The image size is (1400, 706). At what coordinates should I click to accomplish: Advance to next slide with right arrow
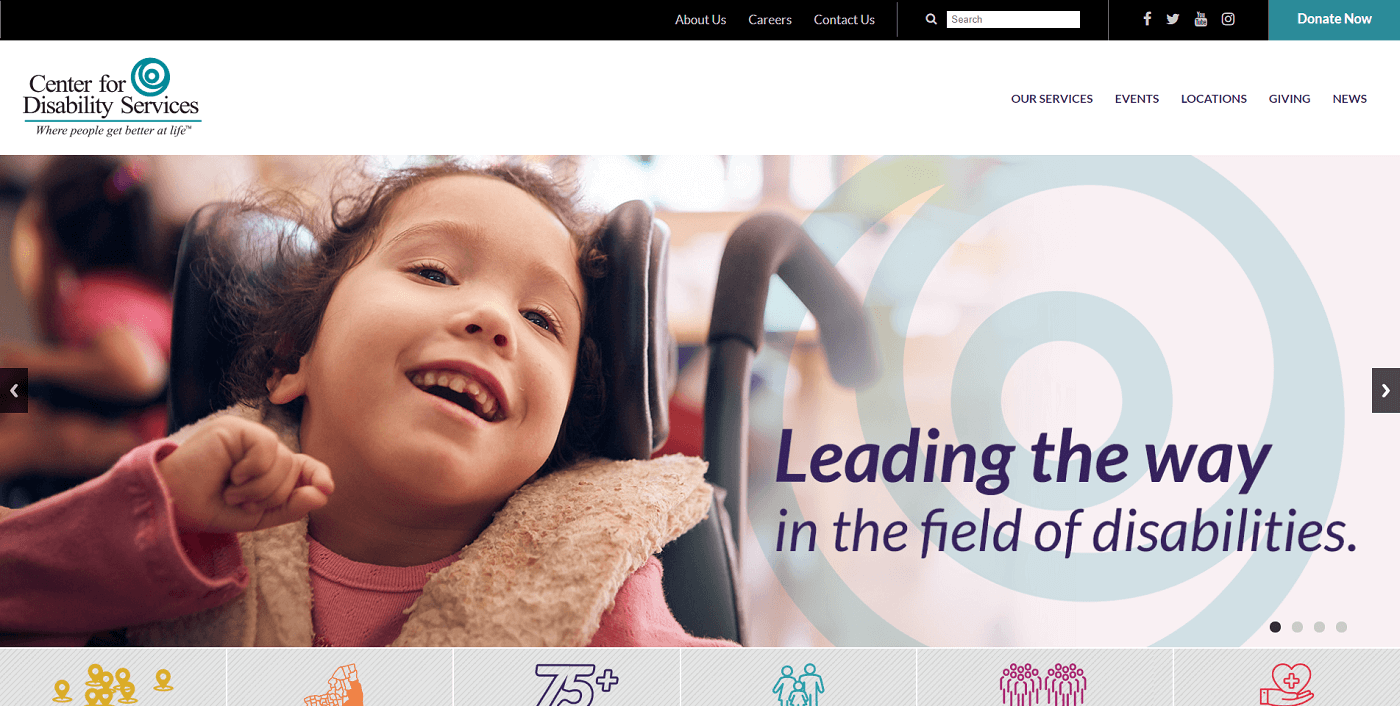(x=1386, y=391)
